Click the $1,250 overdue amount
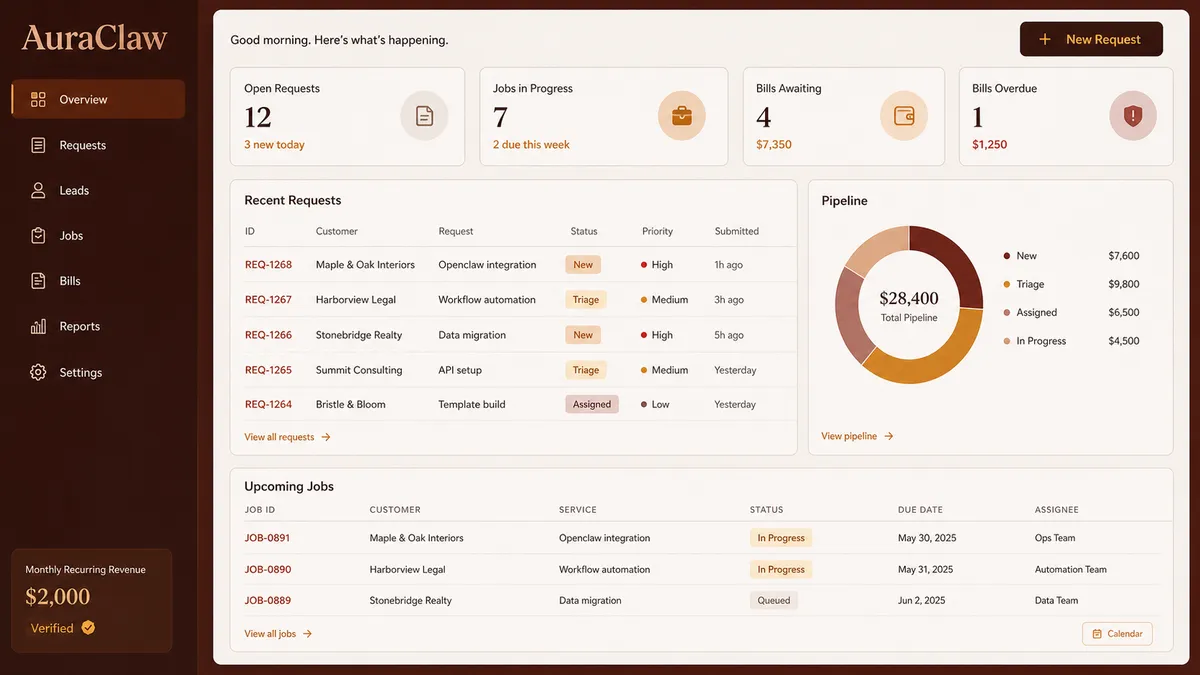This screenshot has height=675, width=1200. click(990, 145)
